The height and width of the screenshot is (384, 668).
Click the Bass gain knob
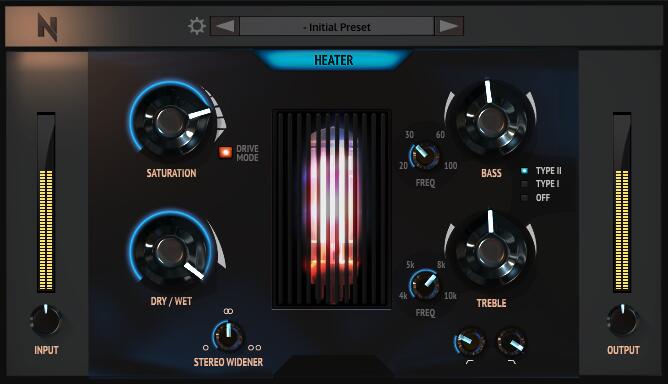coord(491,120)
